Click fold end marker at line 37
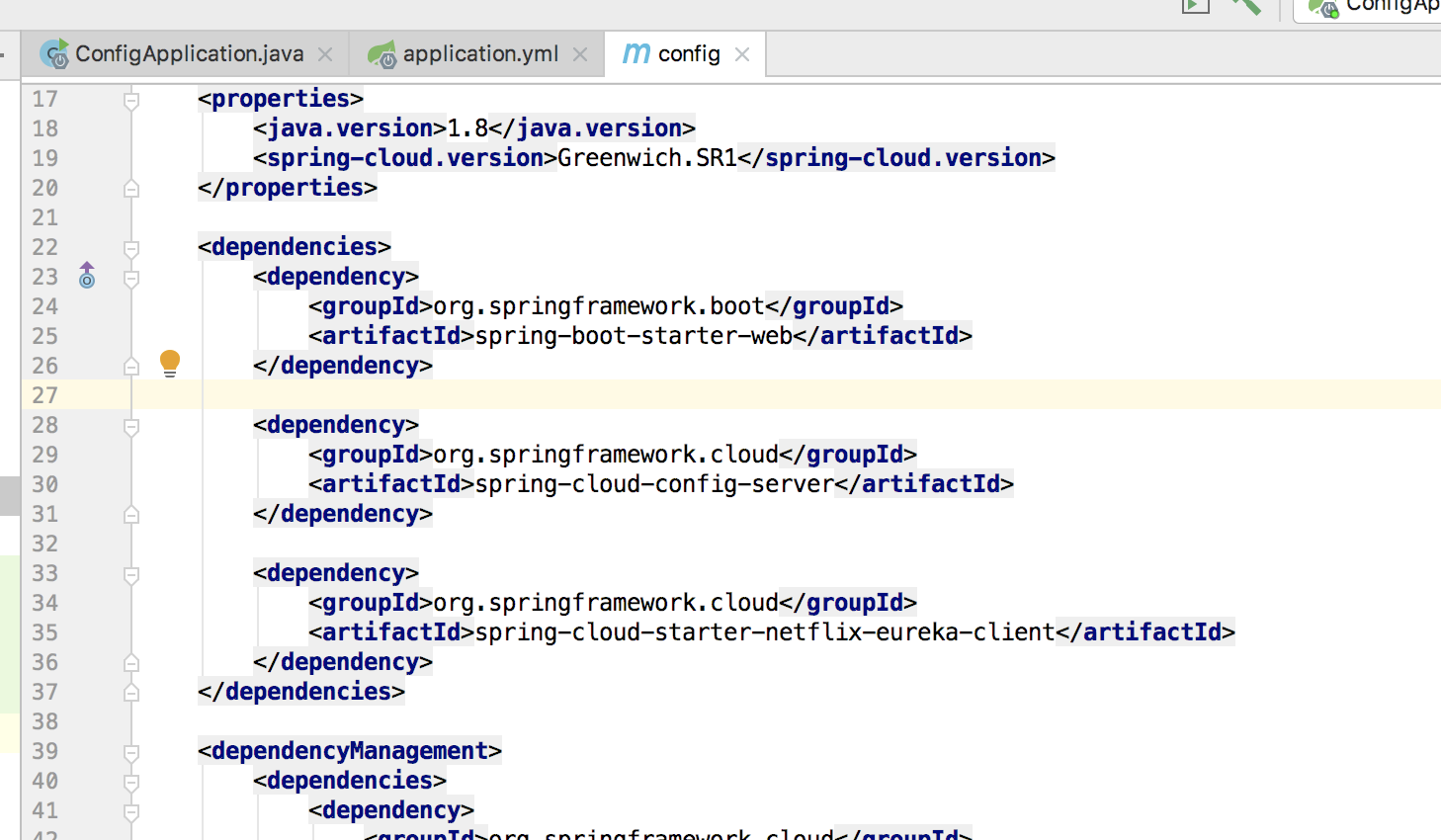1441x840 pixels. tap(131, 693)
